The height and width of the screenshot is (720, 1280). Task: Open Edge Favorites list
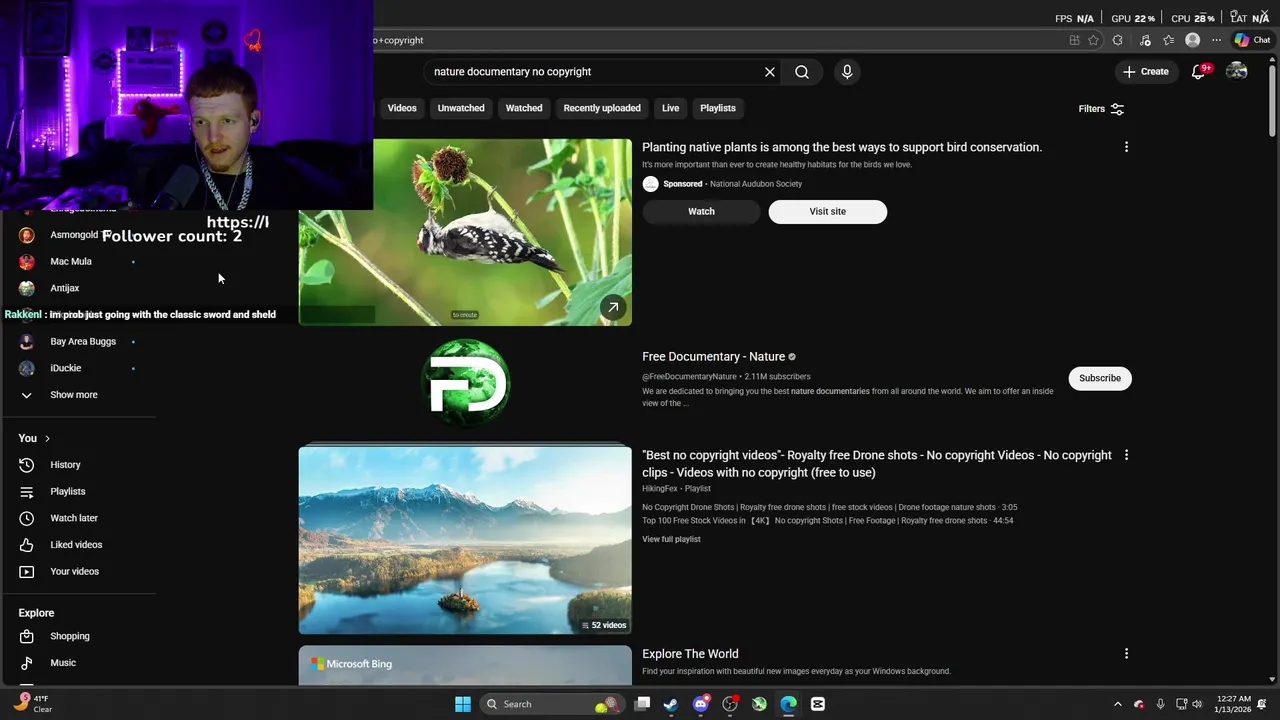click(1168, 40)
